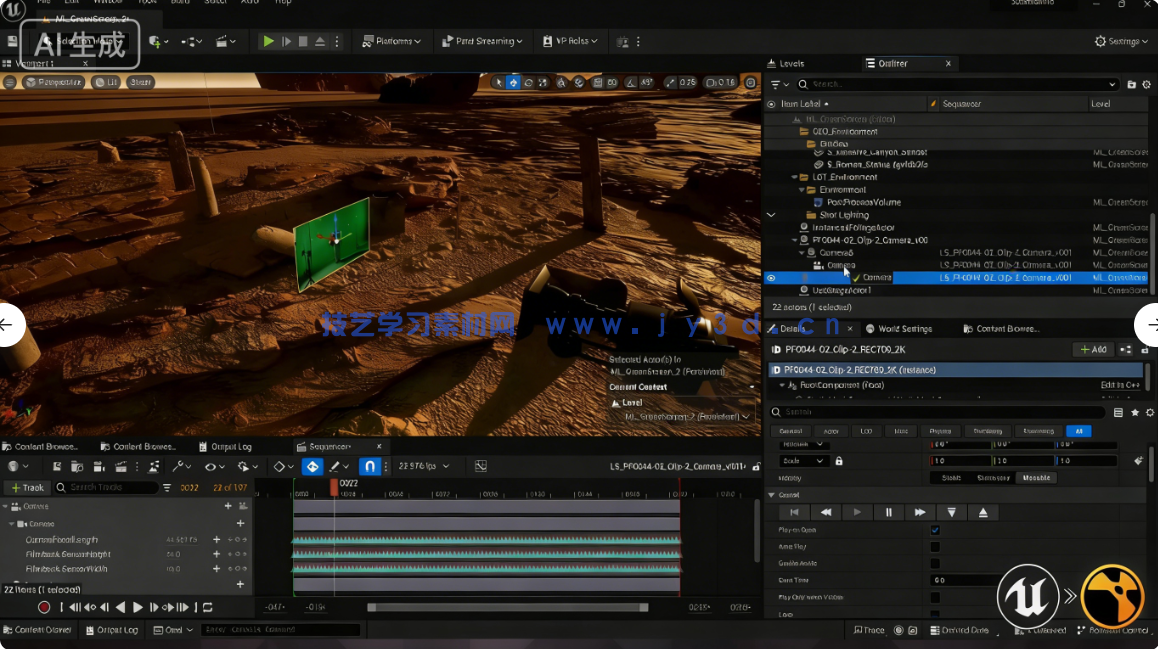
Task: Click pause in the Details media controls
Action: coord(888,512)
